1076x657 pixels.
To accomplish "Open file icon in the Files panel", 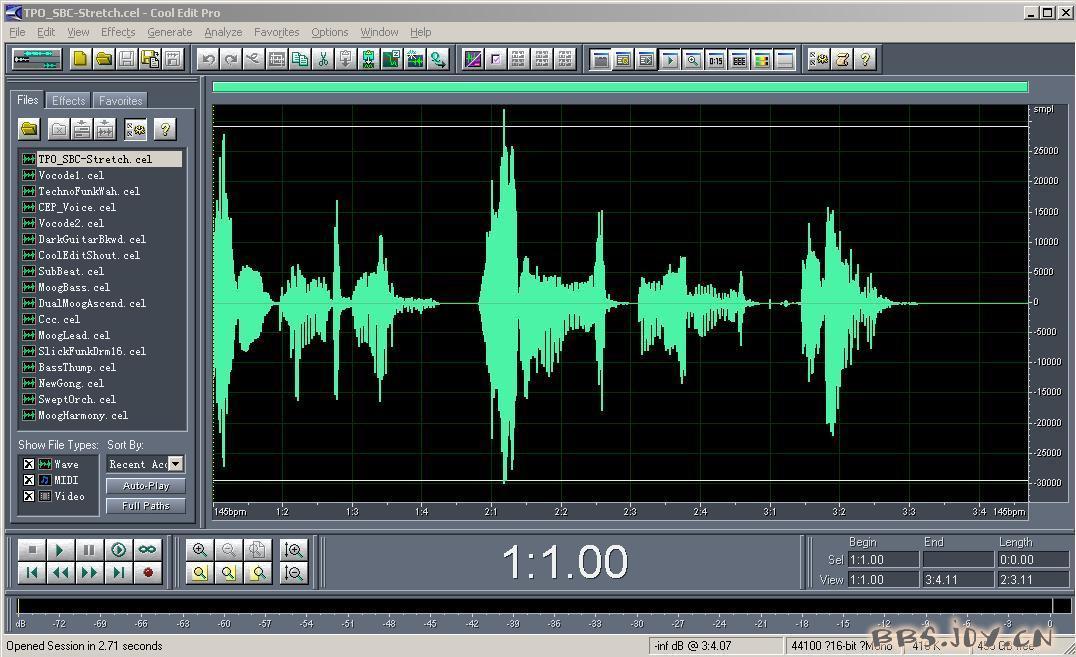I will point(29,129).
